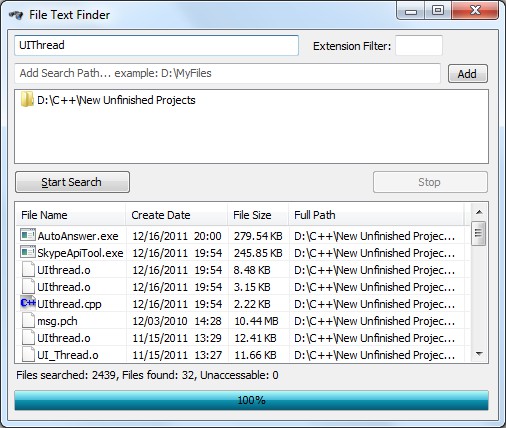Click the SkypeApiTool.exe file icon
The image size is (506, 428).
pyautogui.click(x=28, y=252)
